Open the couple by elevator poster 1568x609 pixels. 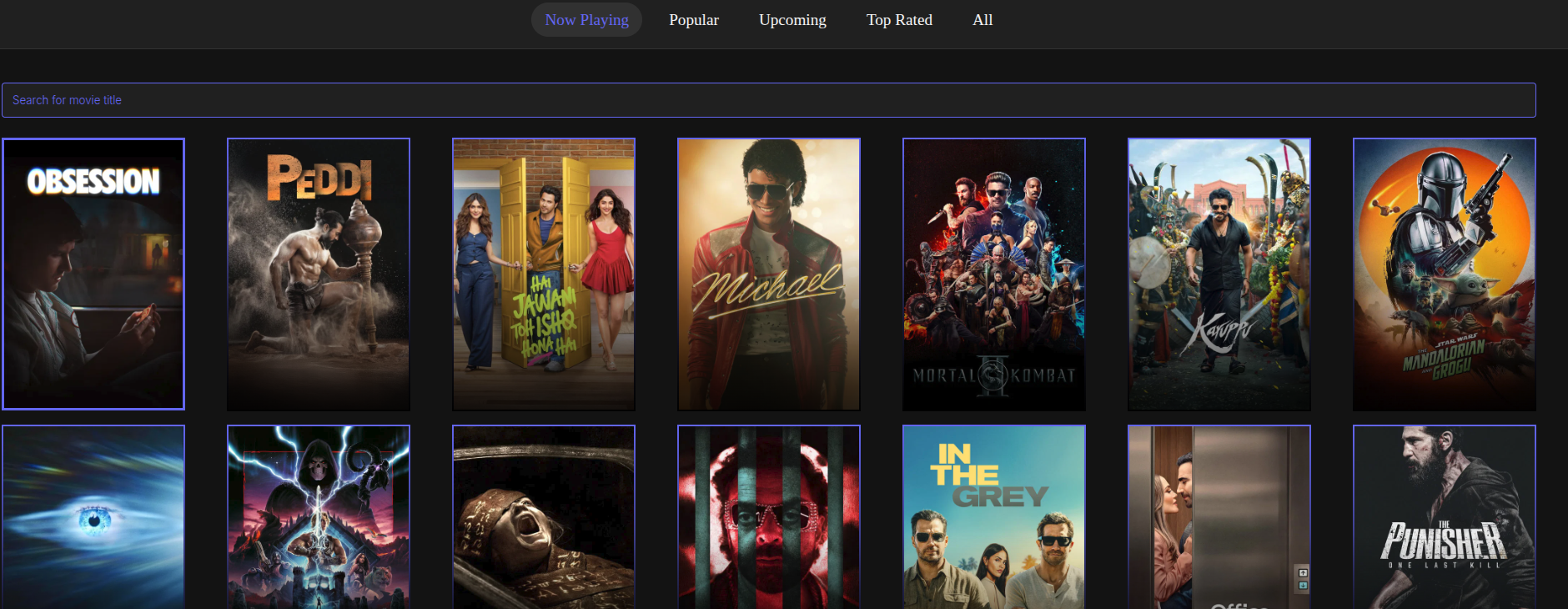click(1219, 517)
